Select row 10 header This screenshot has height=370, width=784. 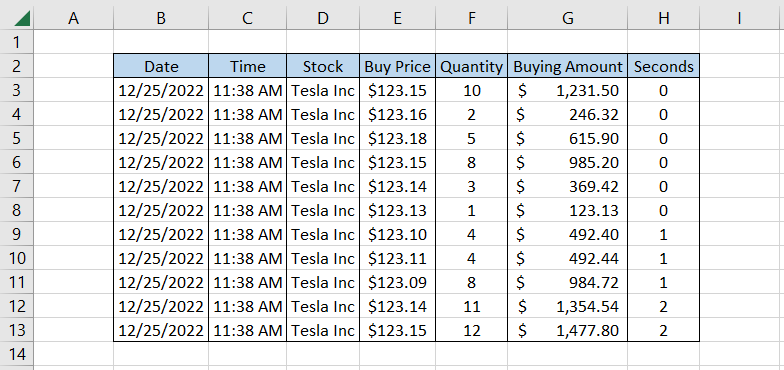(x=16, y=258)
